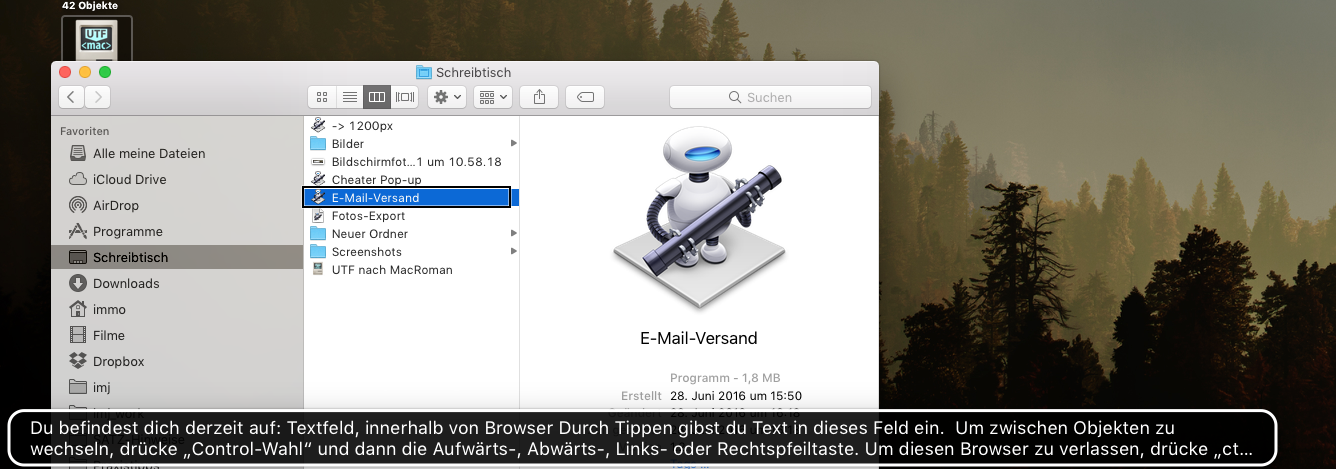Expand the Neuer Ordner arrow

513,233
